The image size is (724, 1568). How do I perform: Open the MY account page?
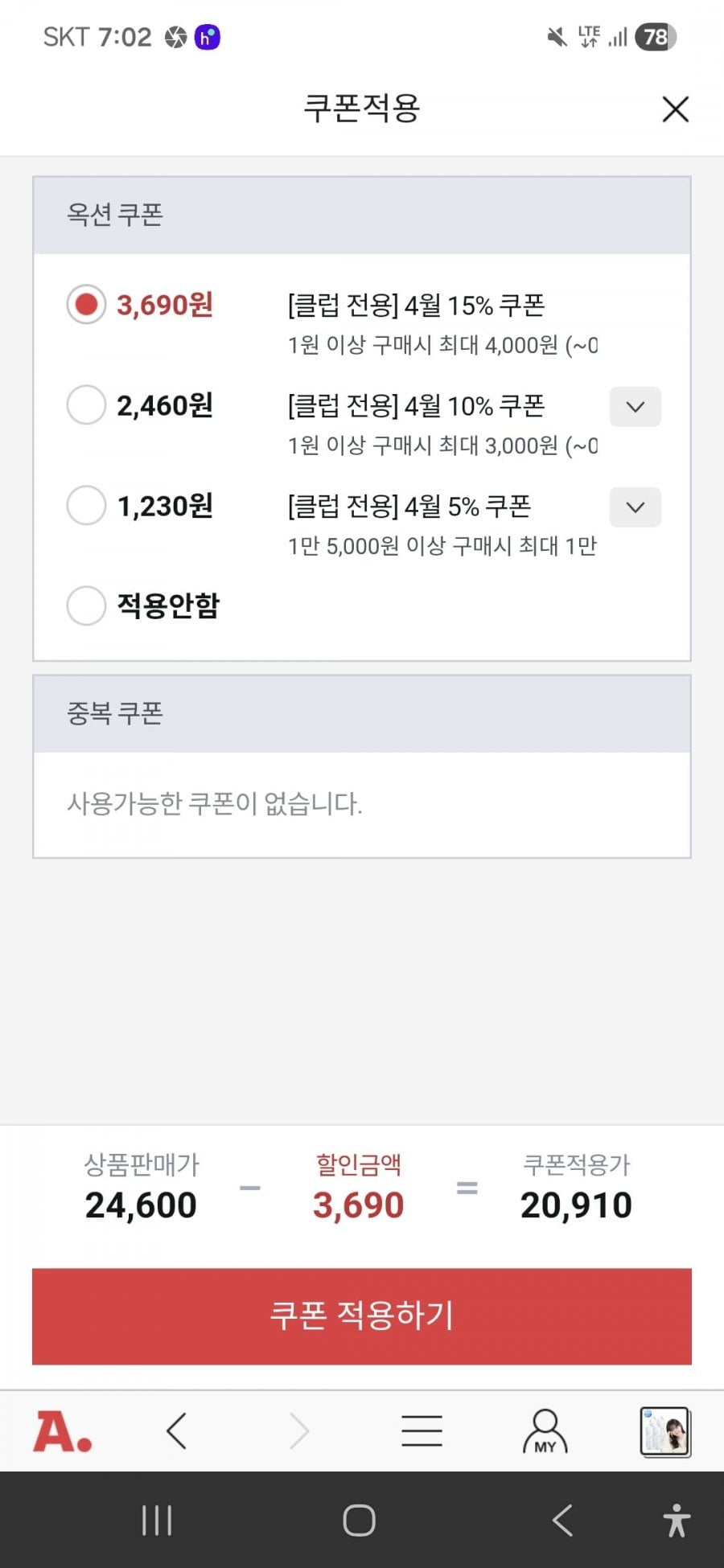coord(545,1431)
